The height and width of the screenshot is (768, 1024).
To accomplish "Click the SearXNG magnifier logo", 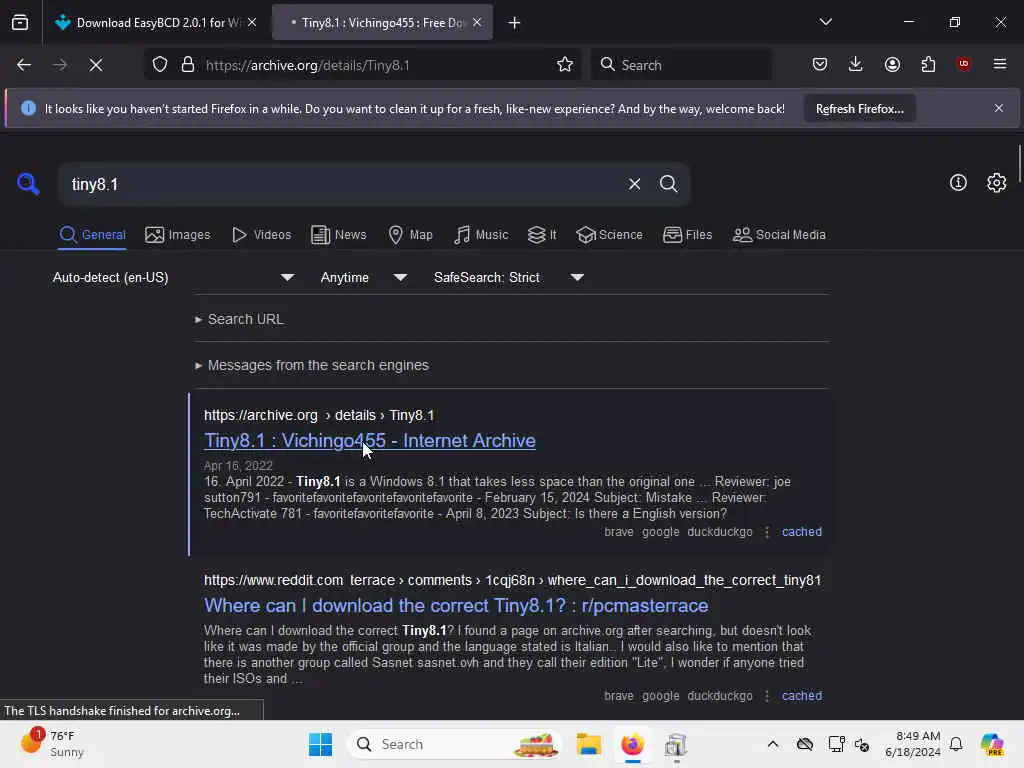I will (x=28, y=184).
